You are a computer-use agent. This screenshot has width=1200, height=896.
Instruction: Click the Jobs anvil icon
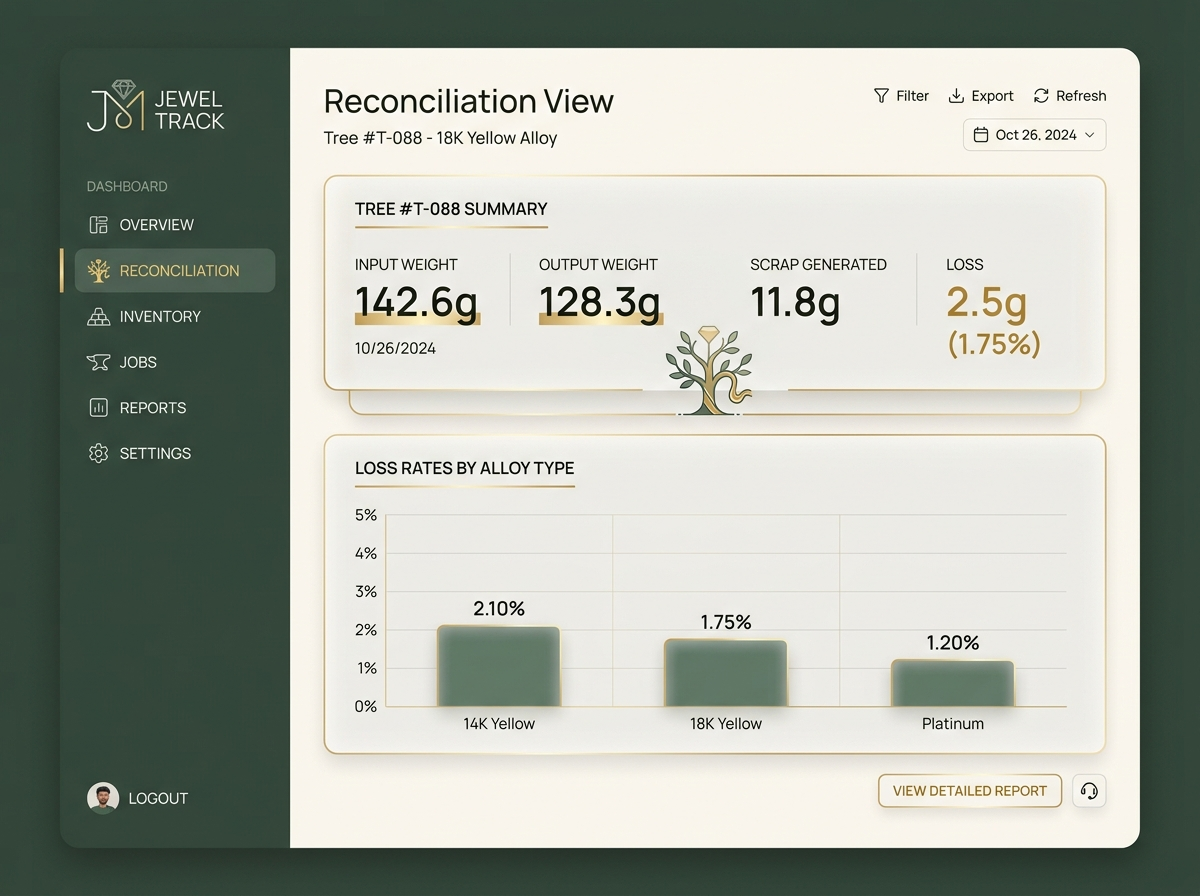[x=98, y=362]
